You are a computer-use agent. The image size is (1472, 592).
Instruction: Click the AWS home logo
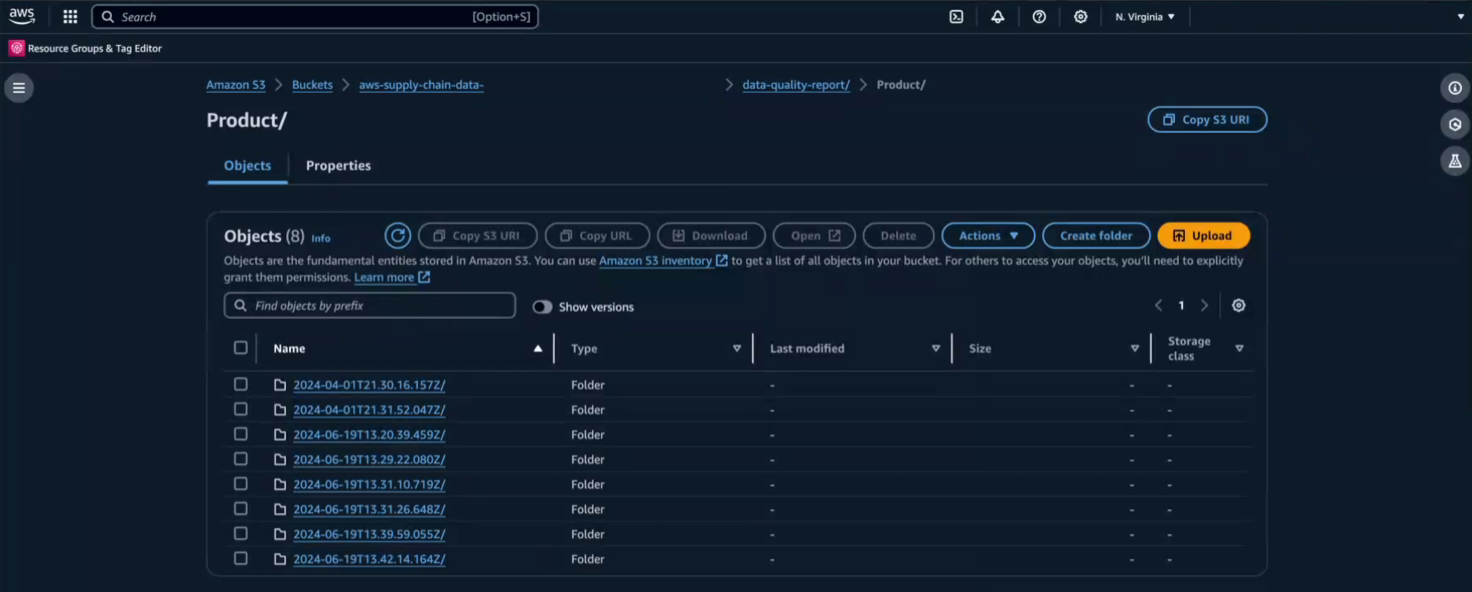pos(21,15)
